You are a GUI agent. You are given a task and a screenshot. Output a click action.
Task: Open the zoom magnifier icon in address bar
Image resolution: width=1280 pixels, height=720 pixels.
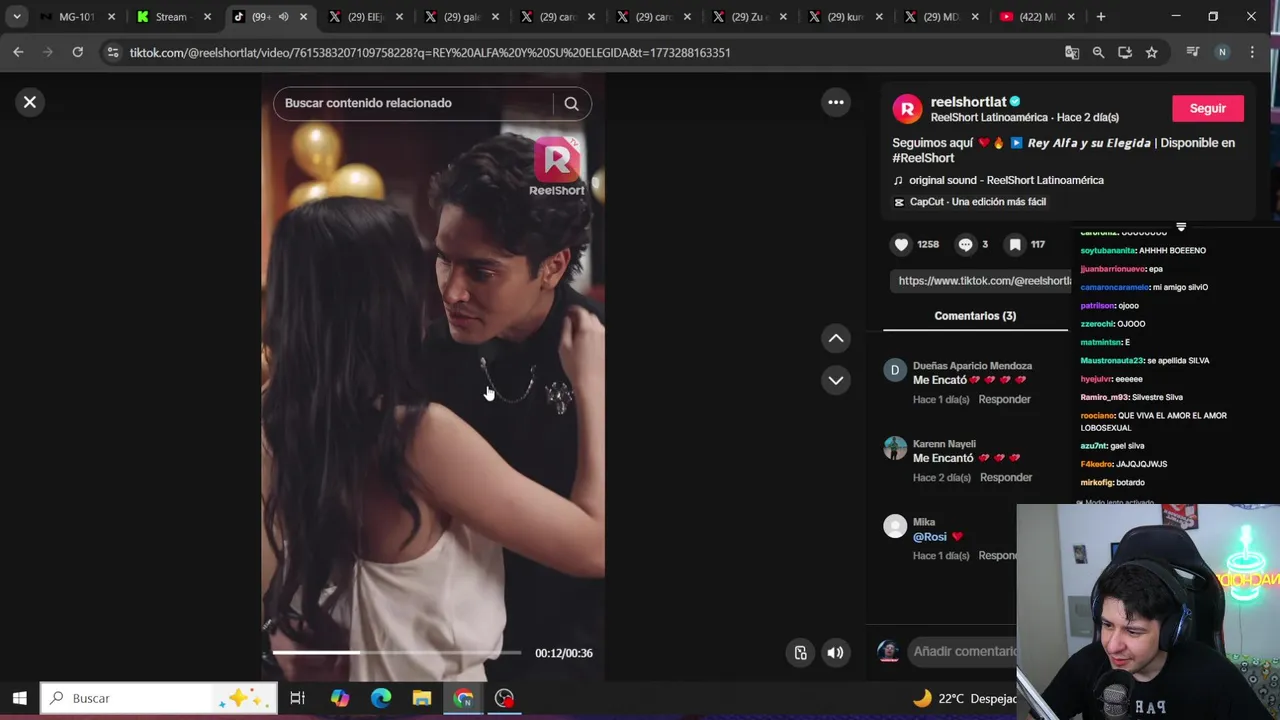coord(1098,52)
